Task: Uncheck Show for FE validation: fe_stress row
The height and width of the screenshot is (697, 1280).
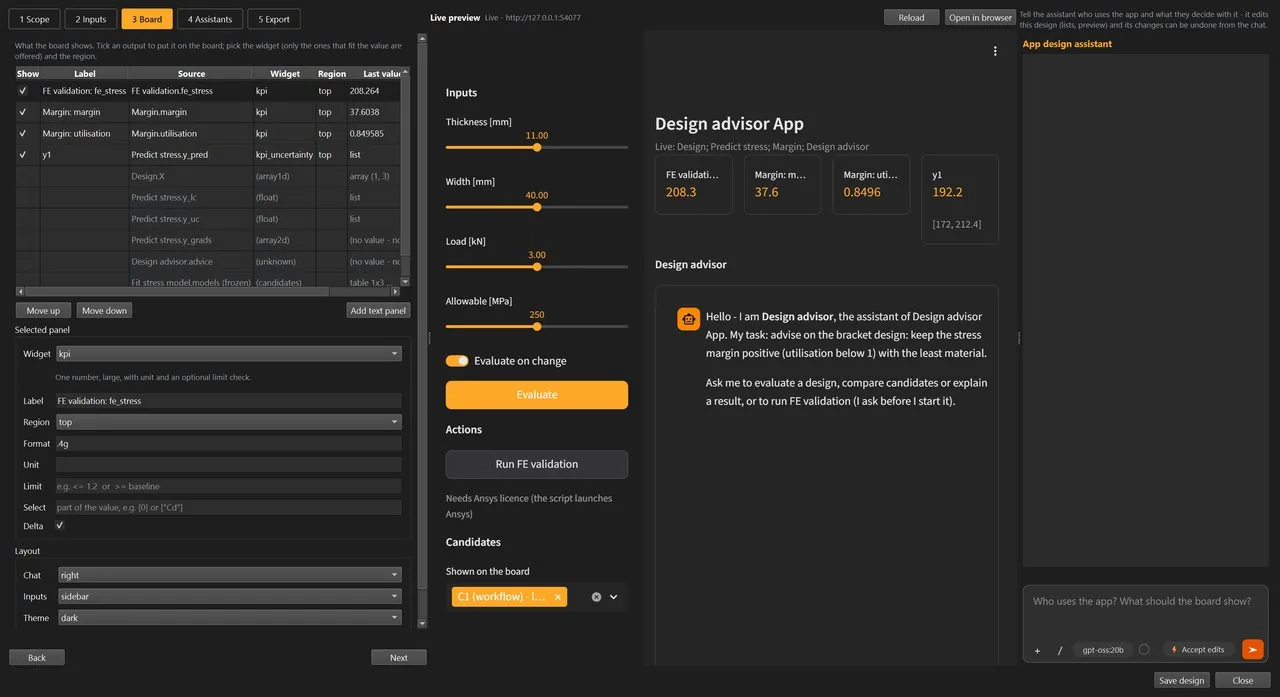Action: [22, 91]
